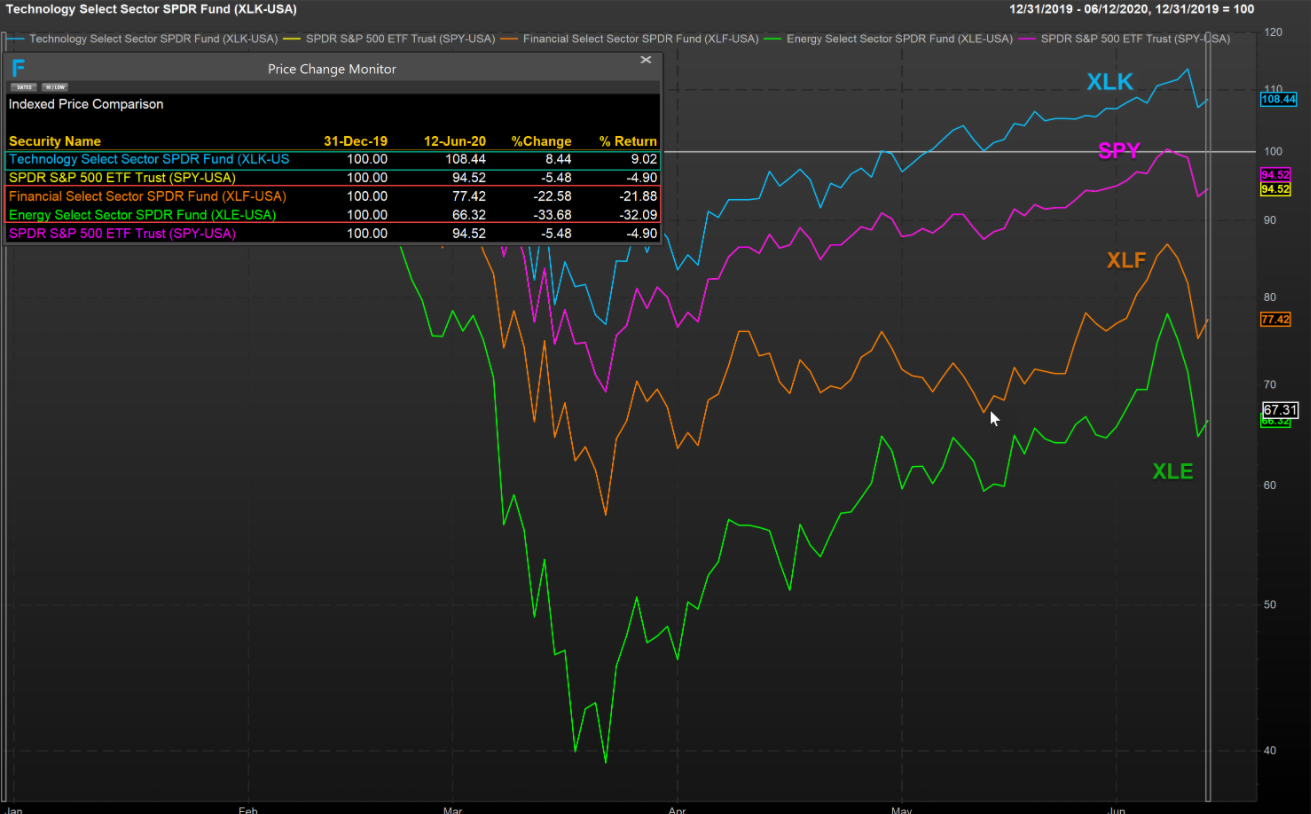This screenshot has width=1311, height=814.
Task: Sort by % Return column header
Action: tap(628, 141)
